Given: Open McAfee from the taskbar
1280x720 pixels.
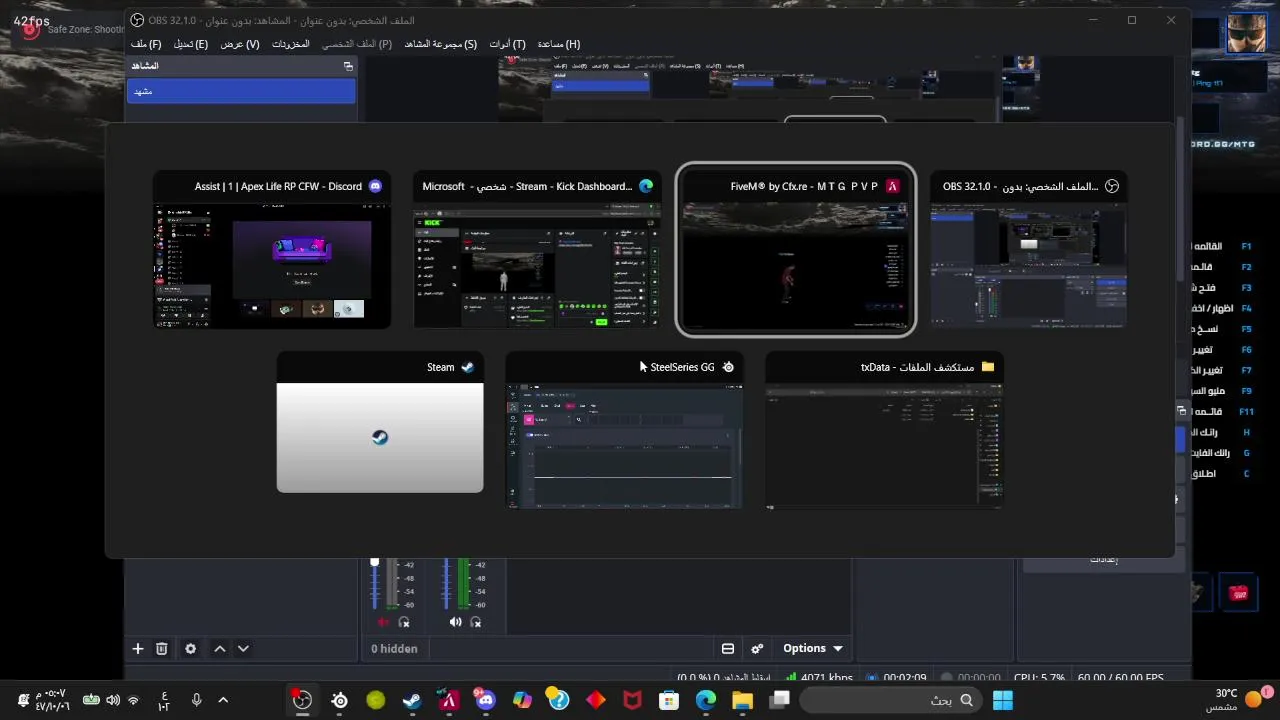Looking at the screenshot, I should point(632,700).
